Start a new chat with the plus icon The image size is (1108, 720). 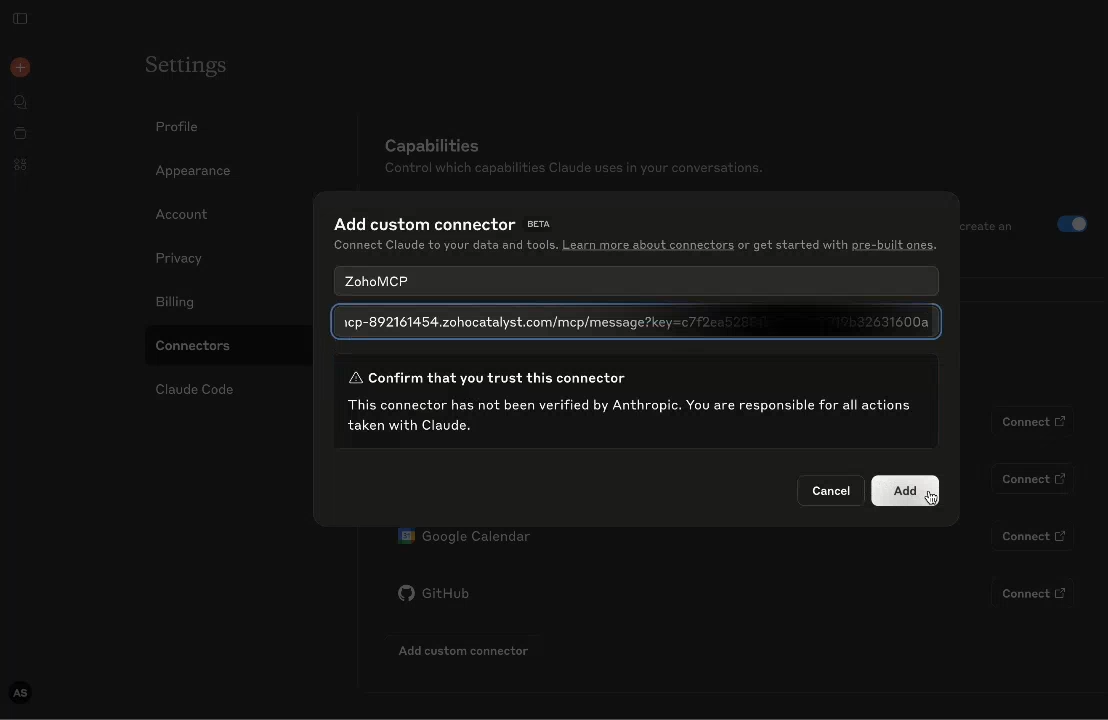point(20,67)
